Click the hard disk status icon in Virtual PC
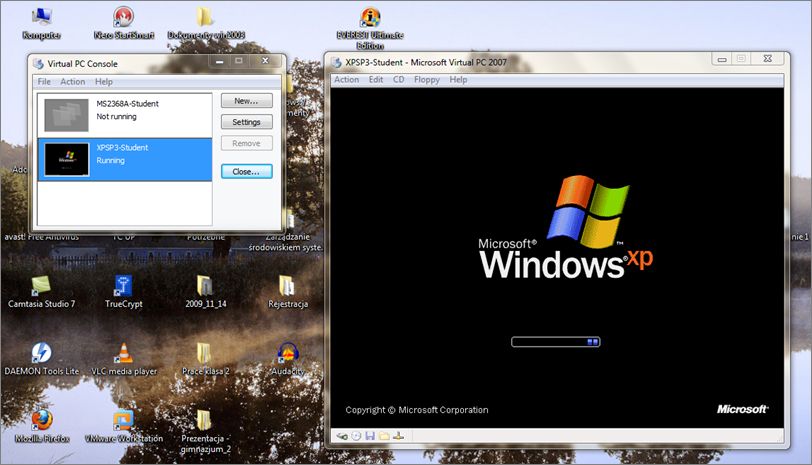Image resolution: width=812 pixels, height=465 pixels. pyautogui.click(x=342, y=436)
